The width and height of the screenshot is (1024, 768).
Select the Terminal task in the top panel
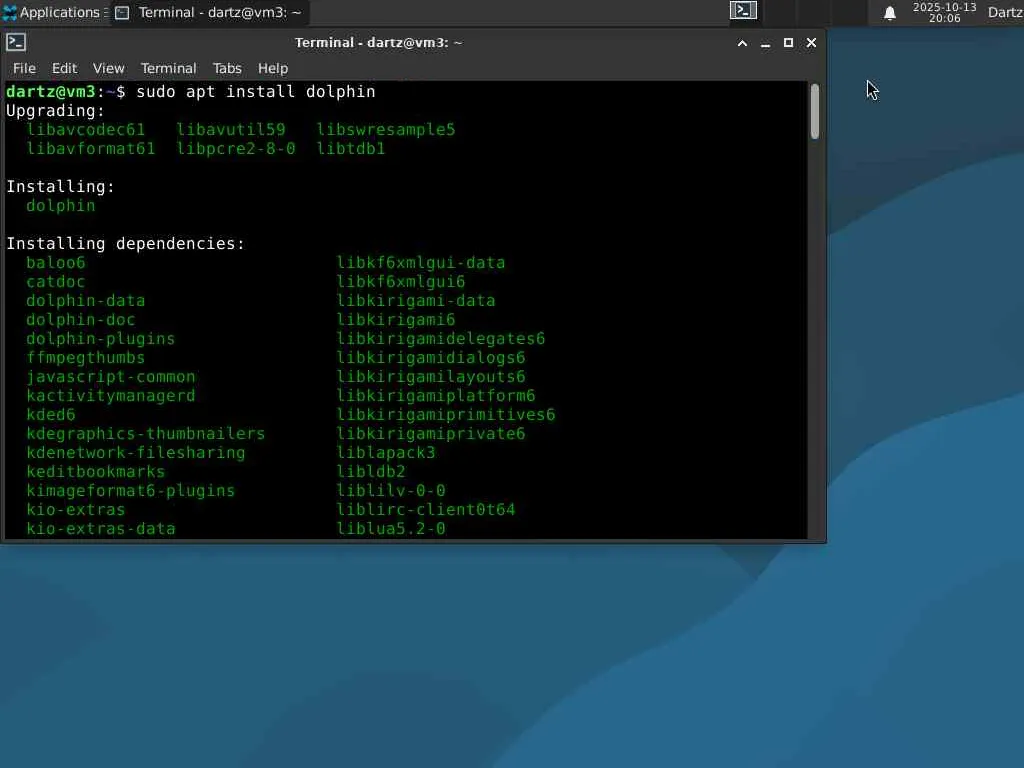pos(208,12)
